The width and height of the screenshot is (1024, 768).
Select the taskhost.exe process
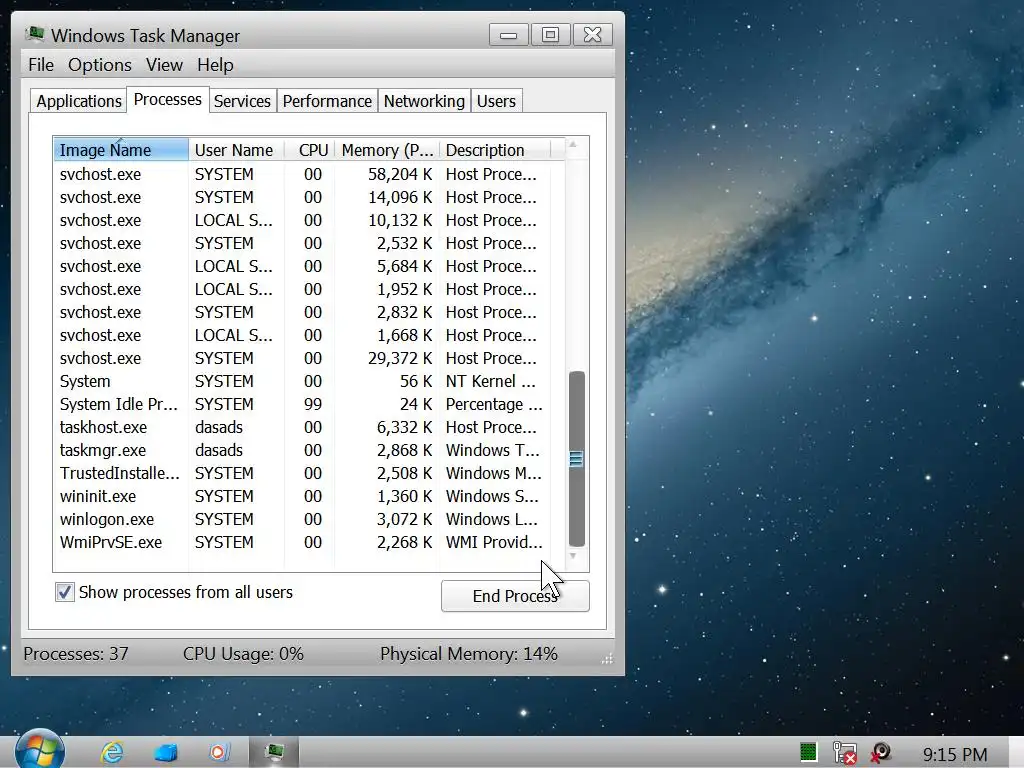pyautogui.click(x=302, y=427)
